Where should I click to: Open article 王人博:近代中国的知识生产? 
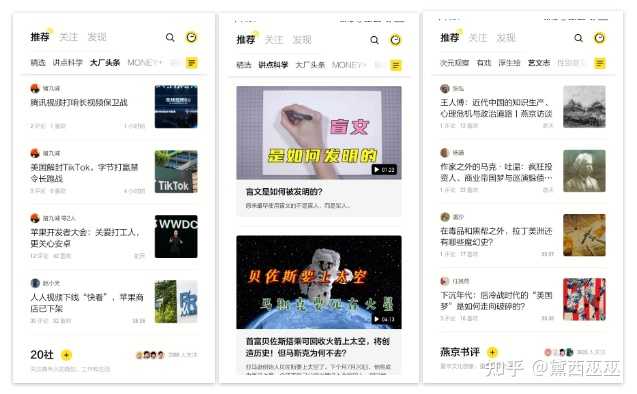coord(496,108)
